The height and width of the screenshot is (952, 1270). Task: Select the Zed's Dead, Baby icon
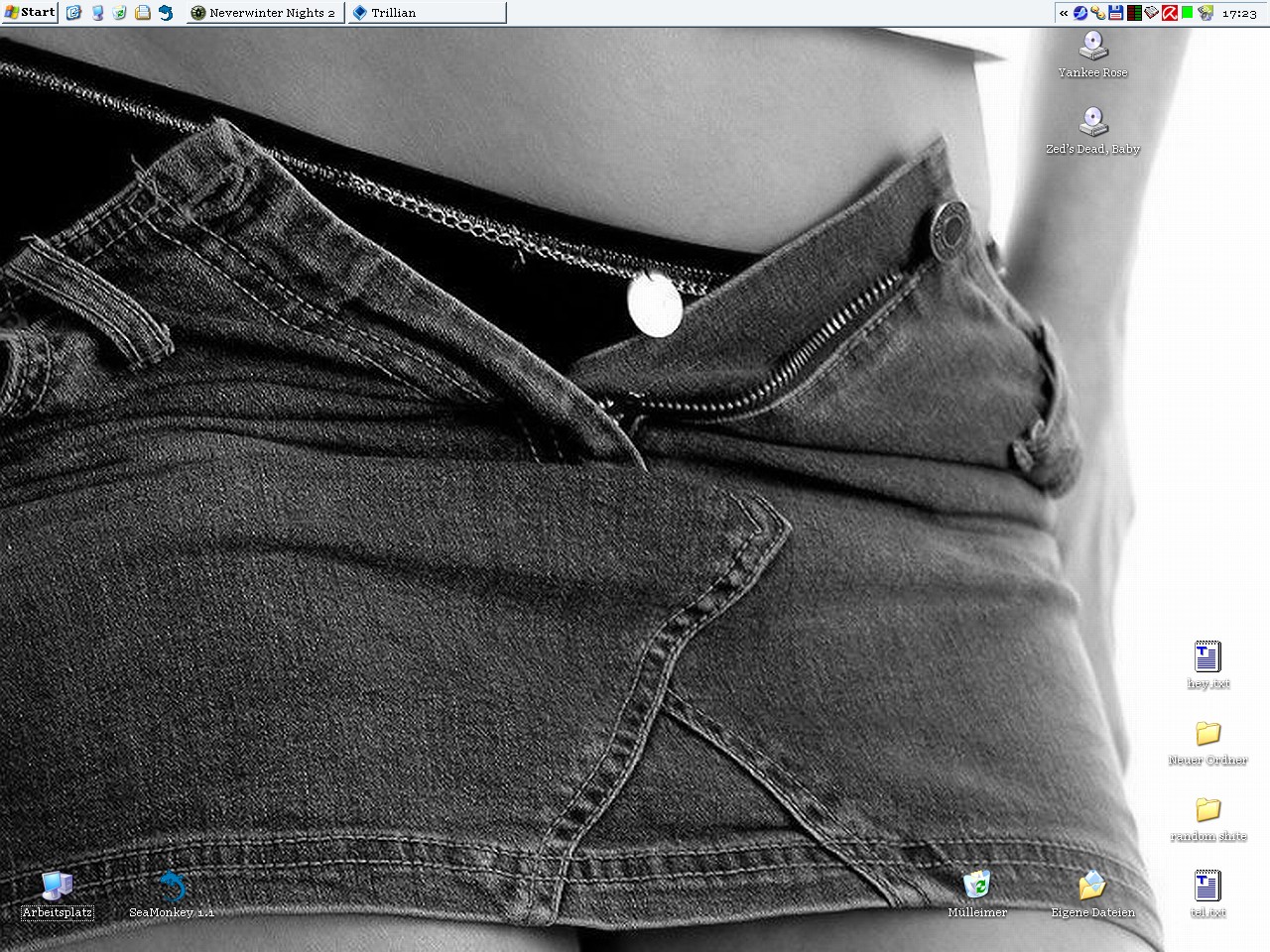coord(1092,122)
